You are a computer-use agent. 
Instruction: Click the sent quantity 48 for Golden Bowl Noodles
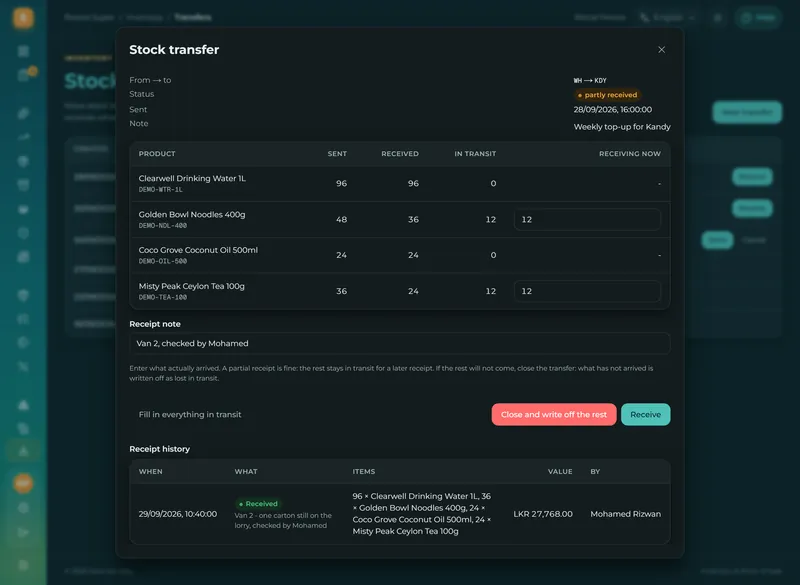click(x=341, y=219)
